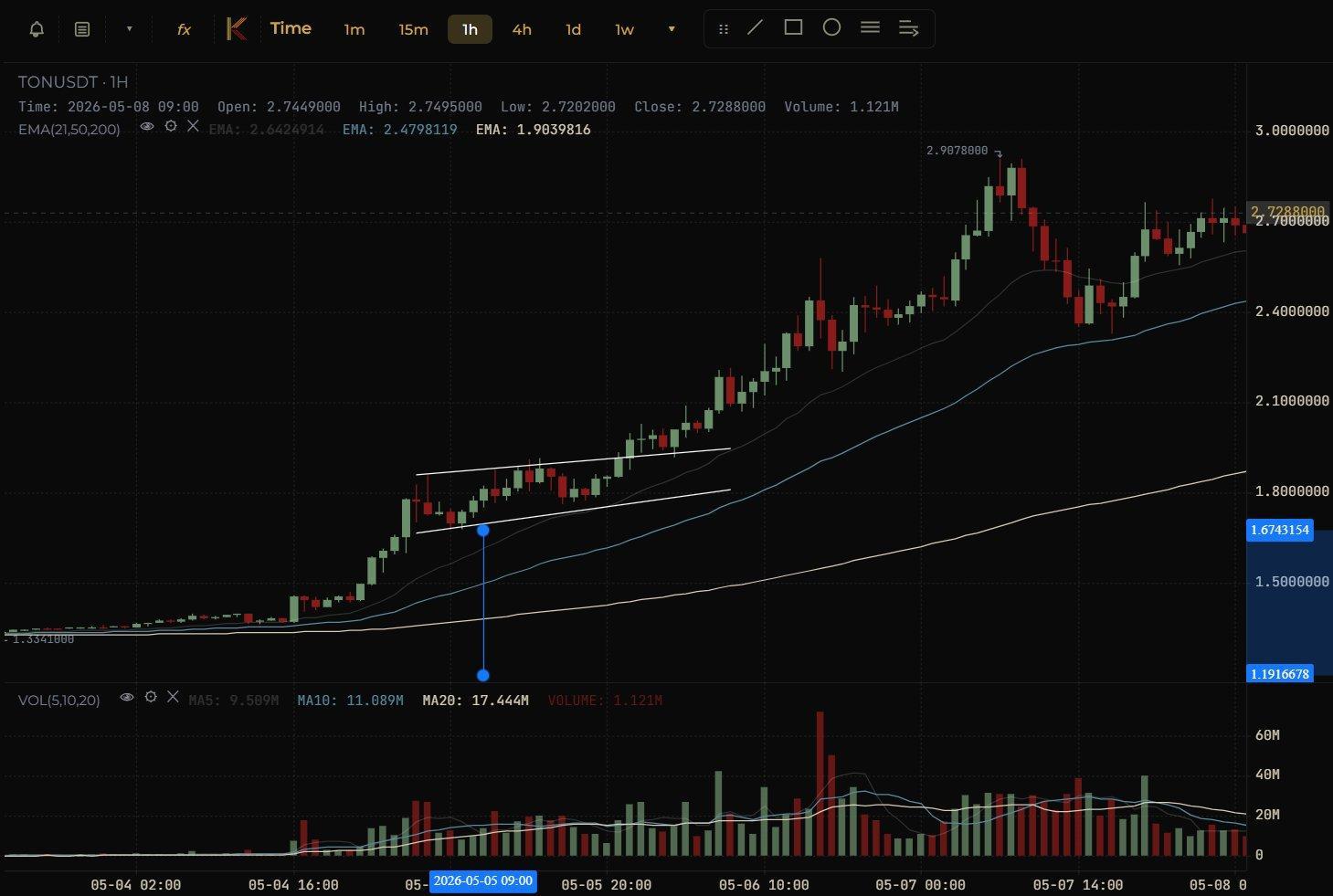Click the MA10: 11.089M volume value
The width and height of the screenshot is (1333, 896).
(350, 701)
